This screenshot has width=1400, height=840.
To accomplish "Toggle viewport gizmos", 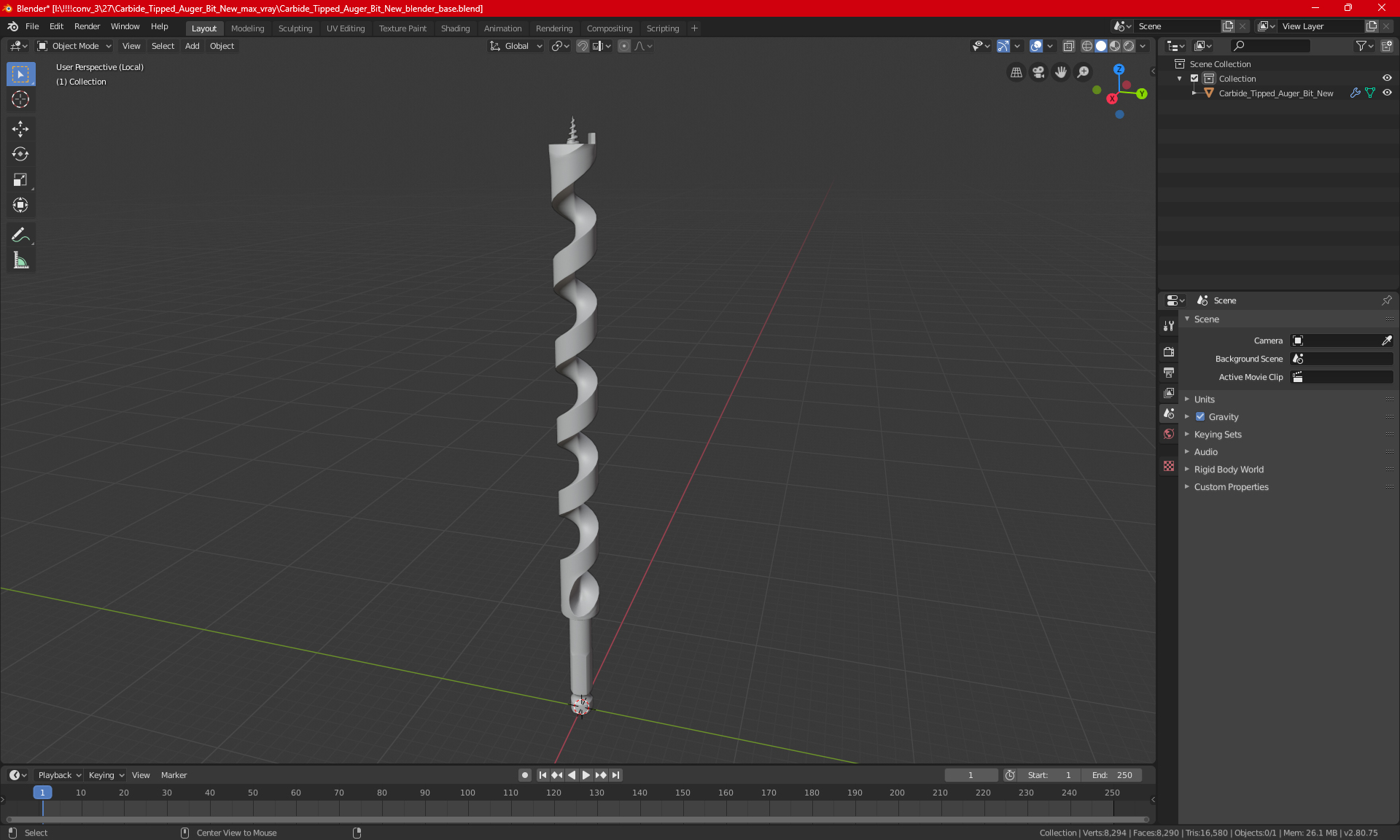I will click(x=1003, y=46).
